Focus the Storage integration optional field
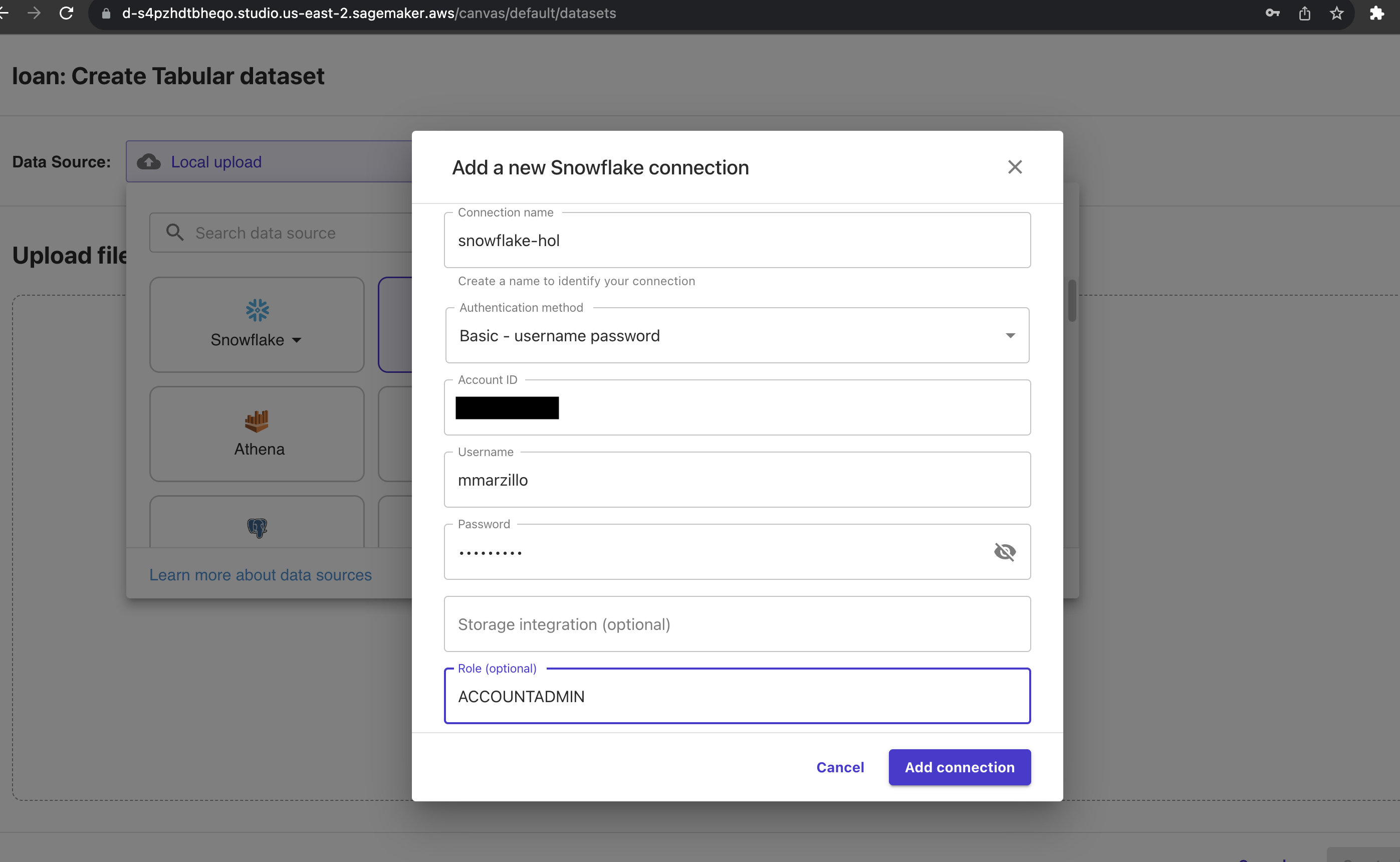 pos(737,624)
